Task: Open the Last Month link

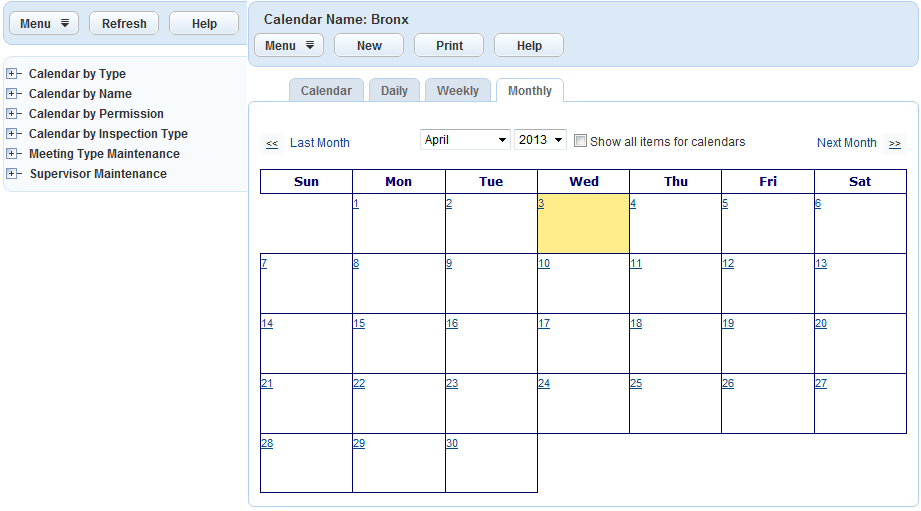Action: tap(320, 143)
